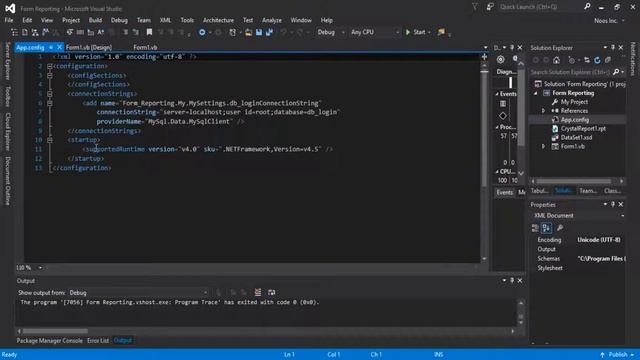Expand the Form1.vb node
Viewport: 640px width, 360px height.
543,147
